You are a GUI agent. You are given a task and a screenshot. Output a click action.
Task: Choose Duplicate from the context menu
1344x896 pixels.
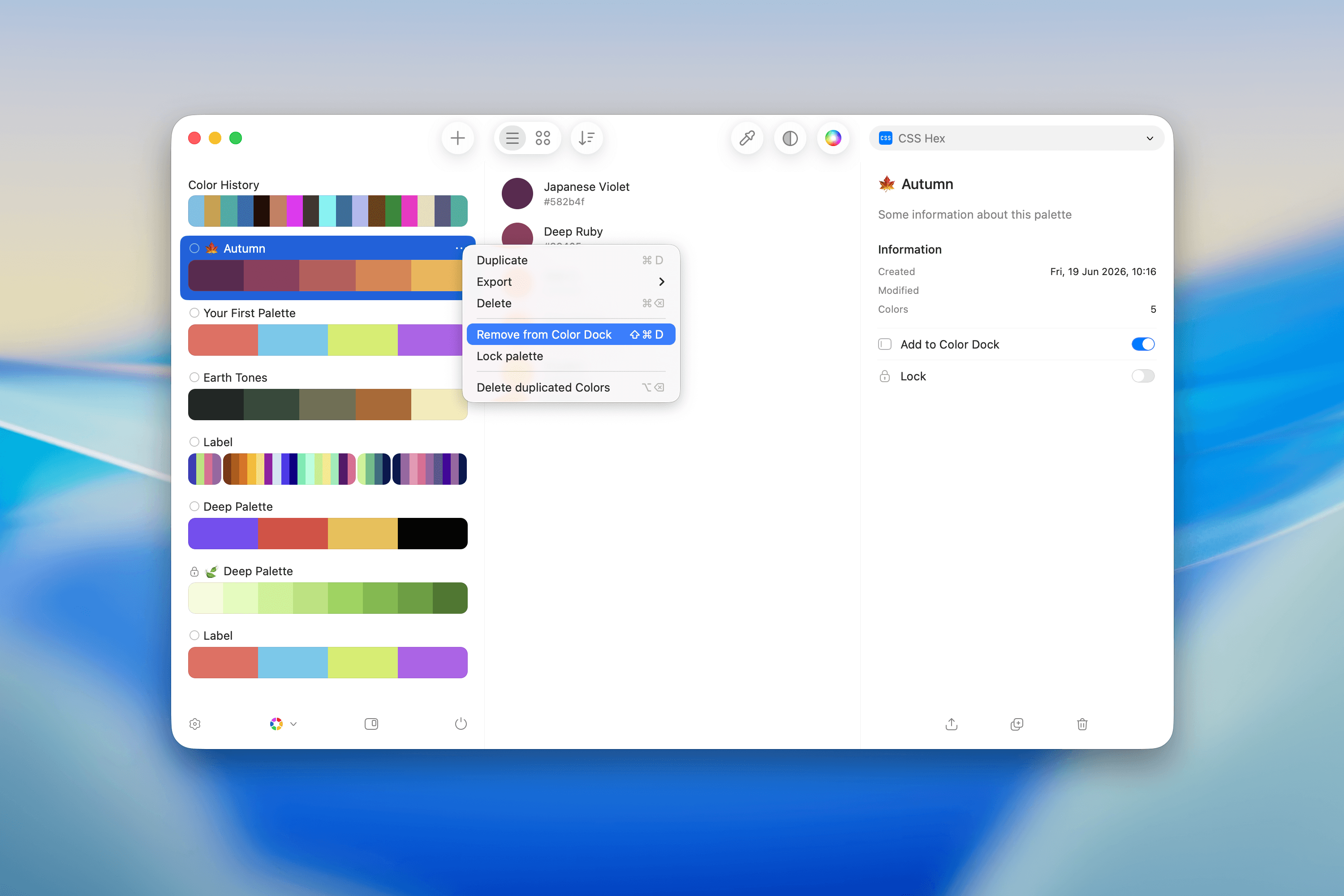click(x=571, y=260)
